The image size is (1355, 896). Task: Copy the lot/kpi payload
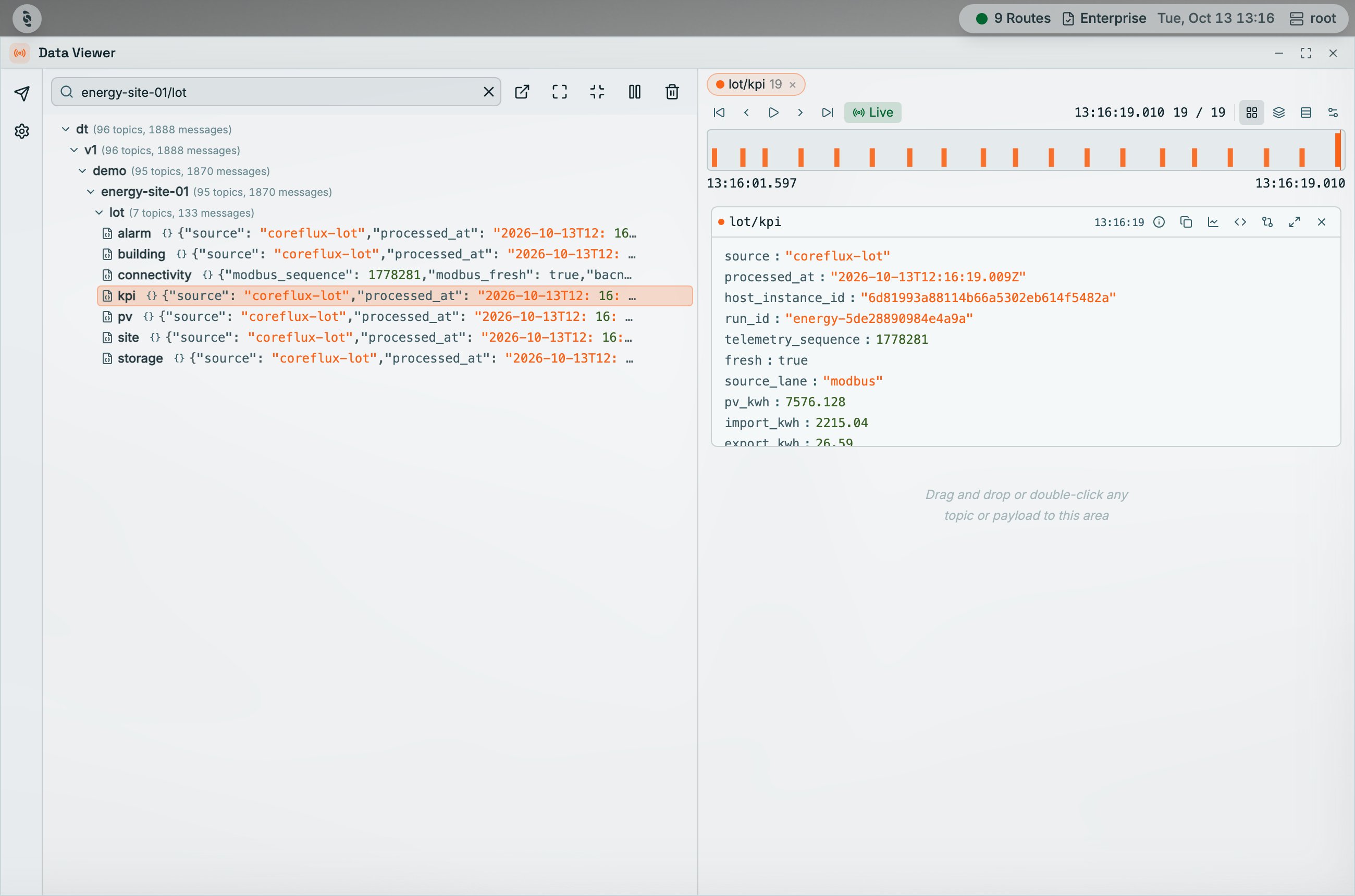(1186, 222)
